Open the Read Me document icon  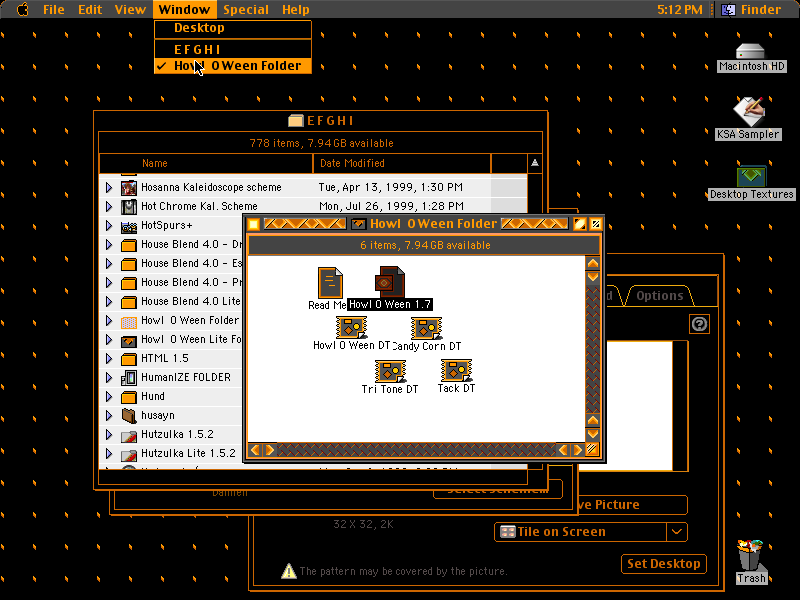[330, 282]
